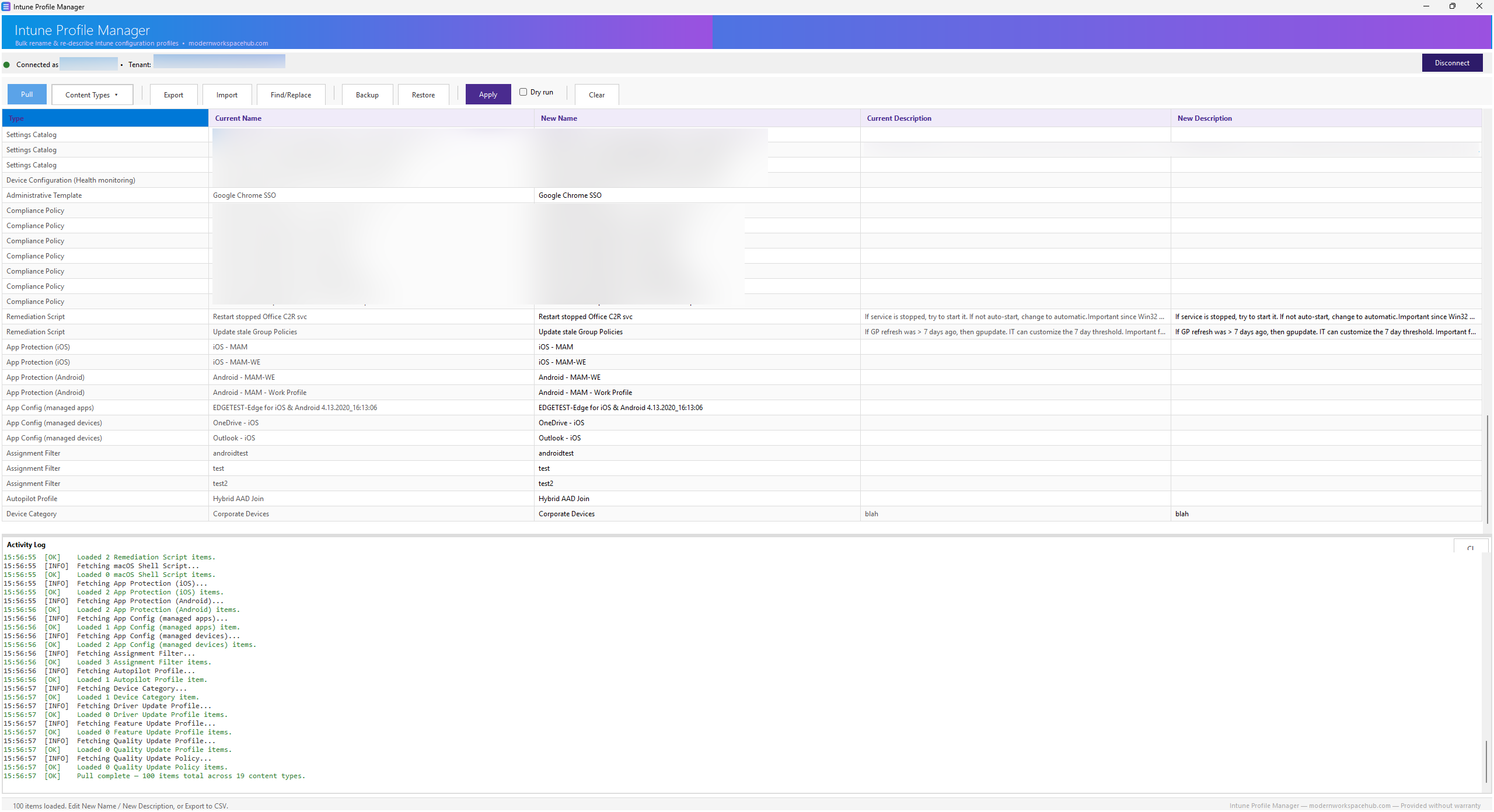
Task: Select Current Name 'iOS - MAM'
Action: tap(371, 347)
